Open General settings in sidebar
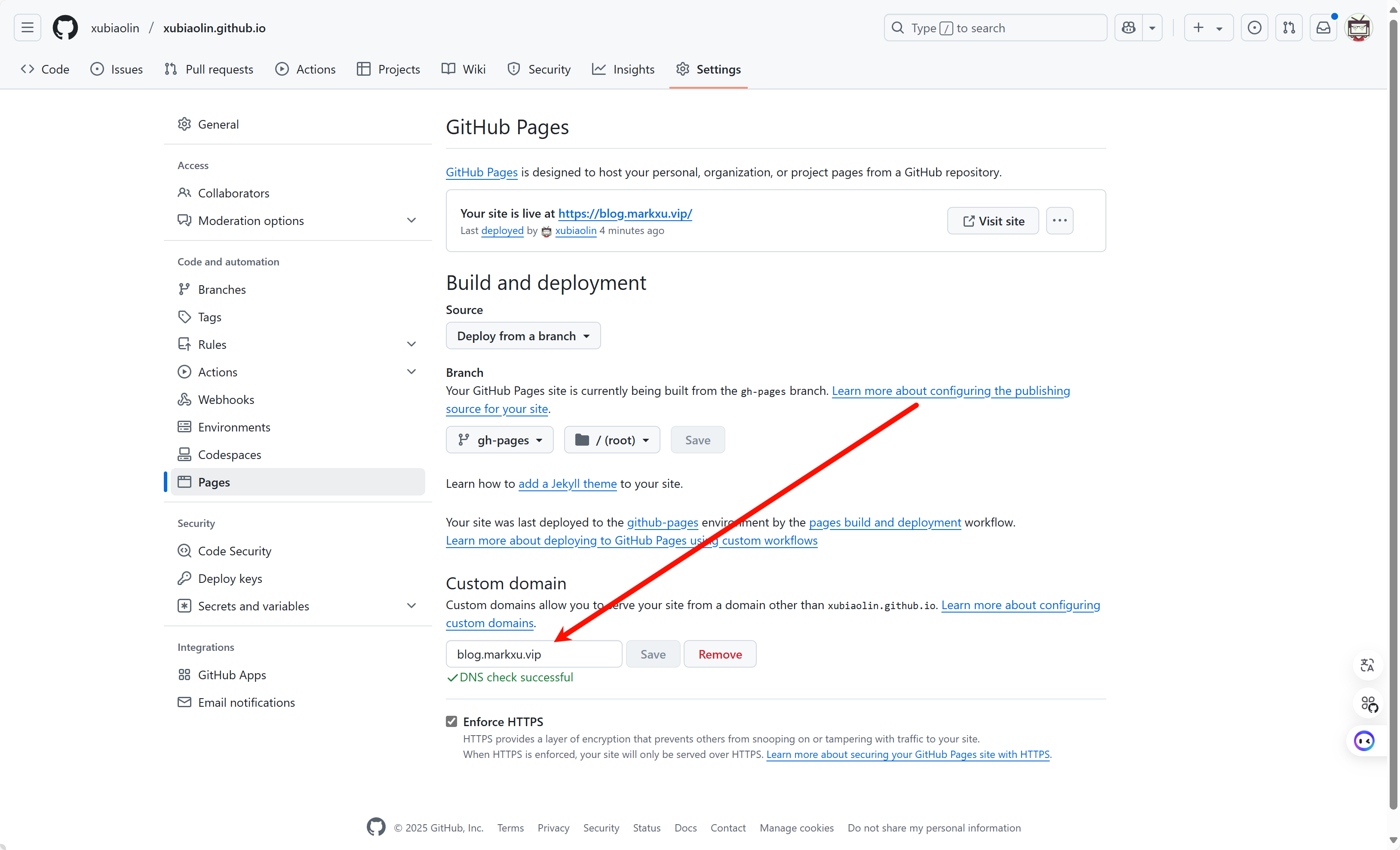This screenshot has height=850, width=1400. tap(298, 124)
